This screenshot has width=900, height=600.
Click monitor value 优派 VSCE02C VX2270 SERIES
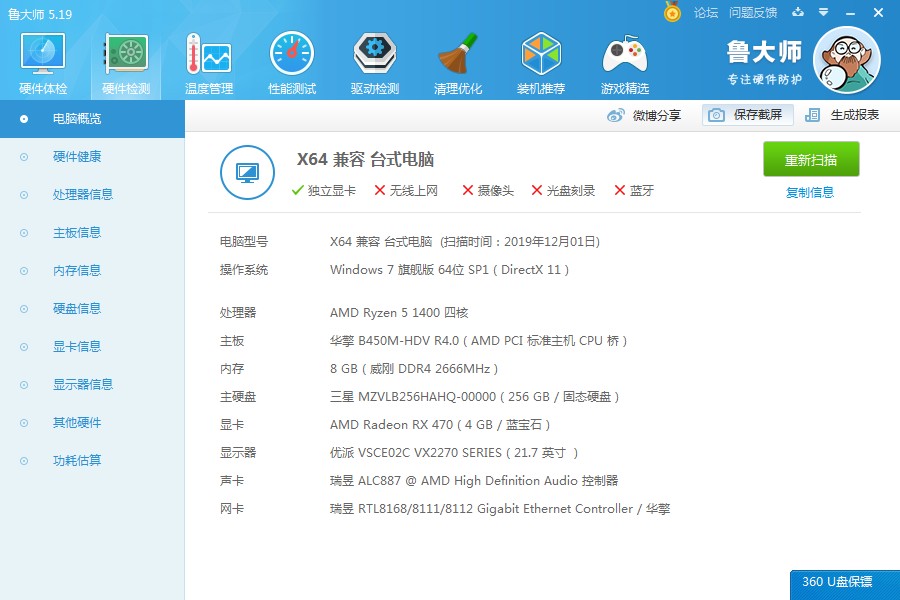pos(453,452)
